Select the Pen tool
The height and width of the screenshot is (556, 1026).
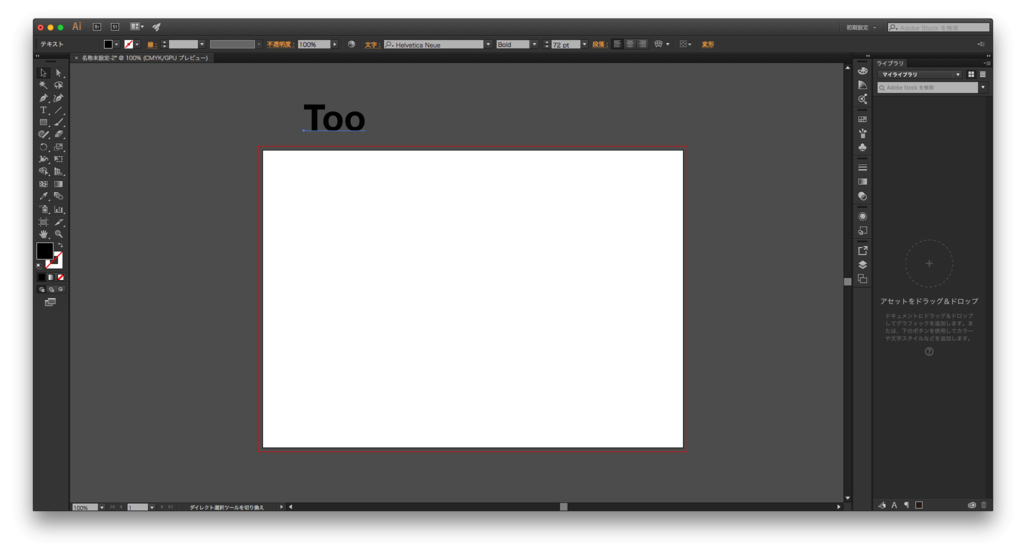click(x=43, y=98)
